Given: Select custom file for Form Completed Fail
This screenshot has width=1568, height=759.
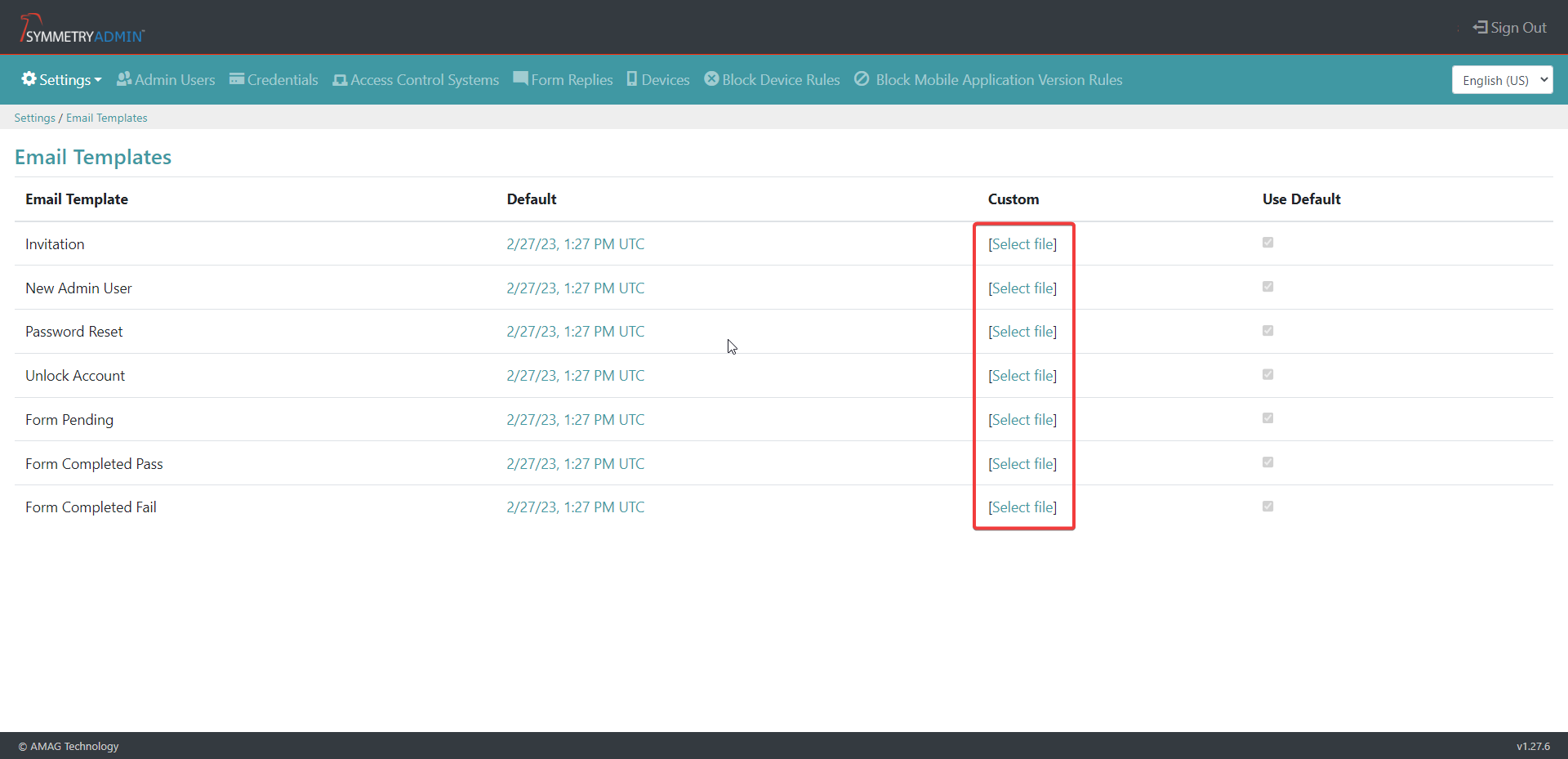Looking at the screenshot, I should 1022,507.
